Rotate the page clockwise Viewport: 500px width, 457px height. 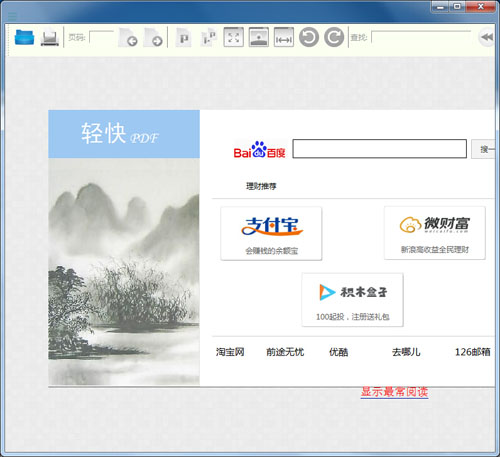coord(334,37)
